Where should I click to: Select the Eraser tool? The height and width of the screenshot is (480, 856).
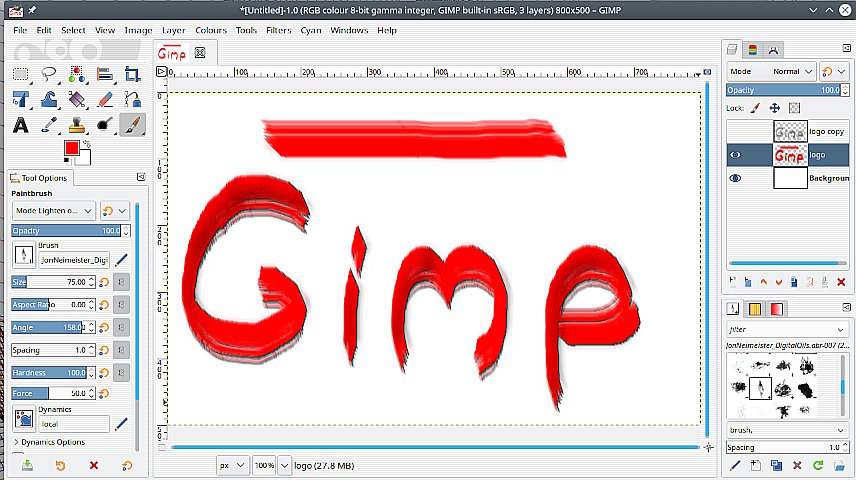coord(104,99)
